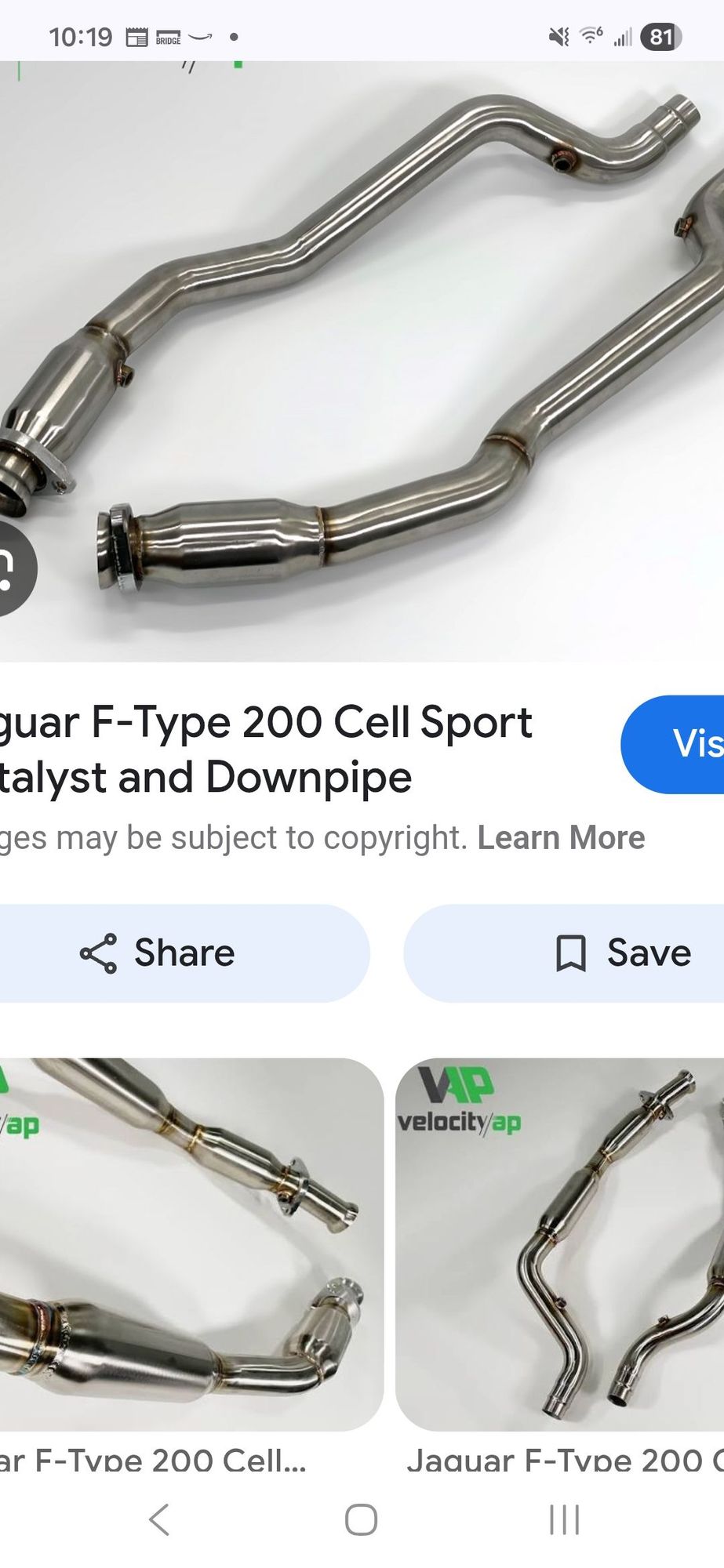Open recent apps navigation button
Viewport: 724px width, 1568px height.
(x=564, y=1519)
